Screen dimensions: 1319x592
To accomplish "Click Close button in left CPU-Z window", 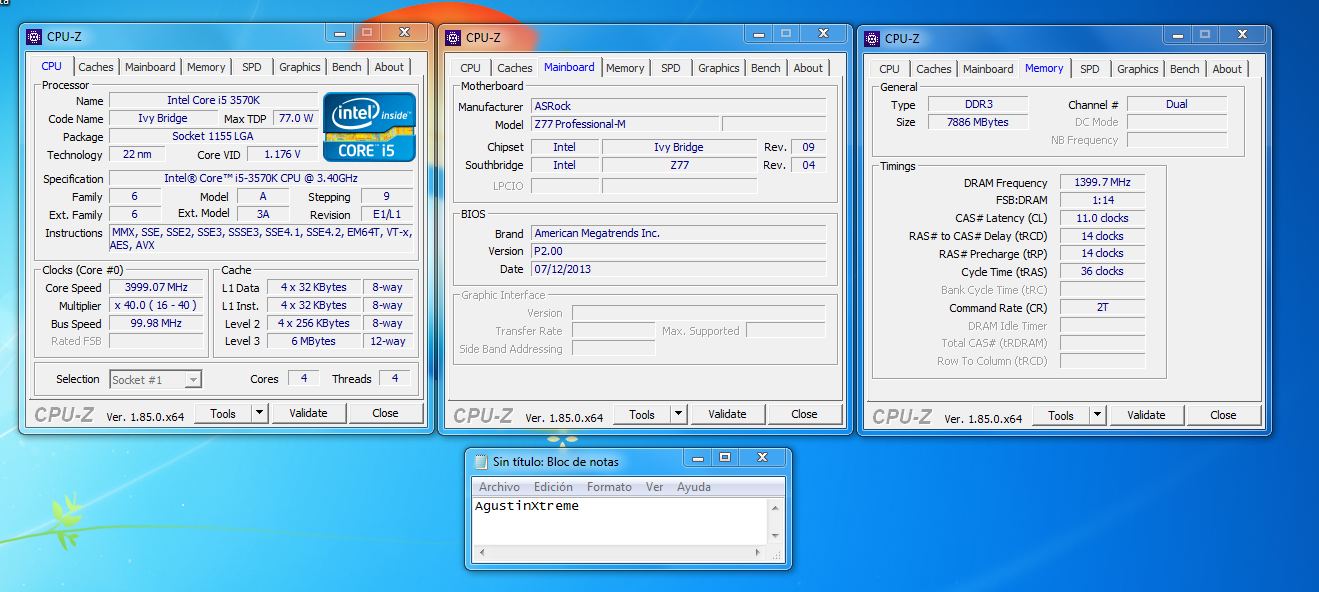I will 385,413.
